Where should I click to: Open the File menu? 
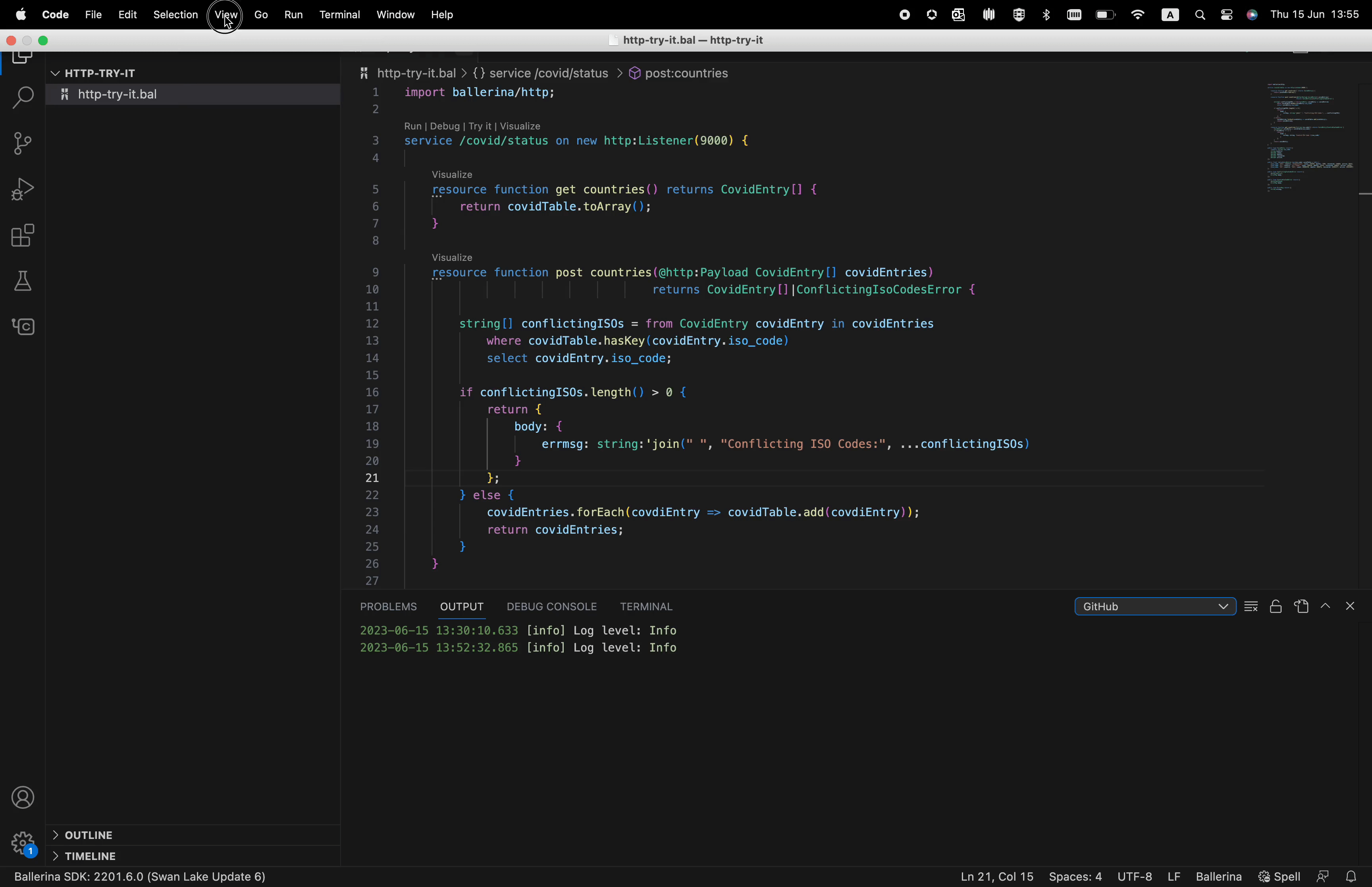(93, 15)
